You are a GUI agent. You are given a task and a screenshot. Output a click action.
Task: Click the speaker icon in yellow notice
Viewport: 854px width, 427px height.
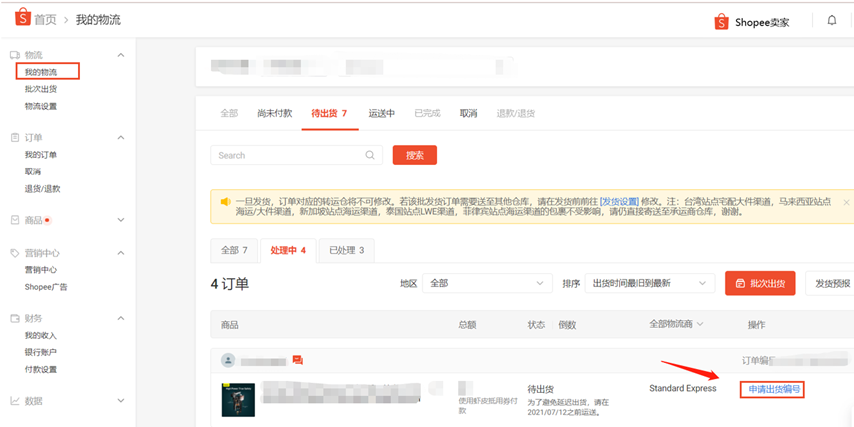pyautogui.click(x=225, y=202)
